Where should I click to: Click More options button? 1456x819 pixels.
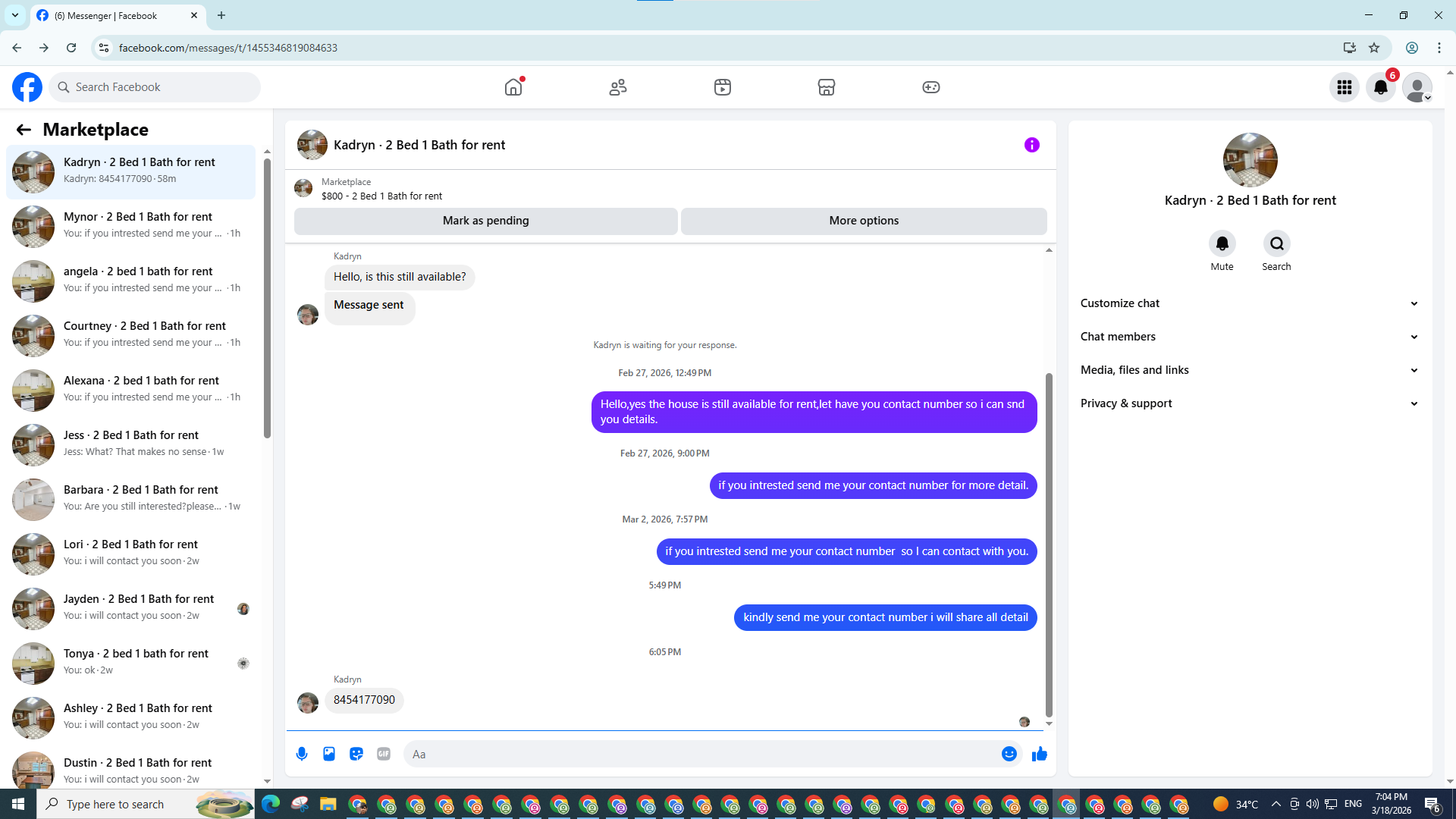tap(864, 221)
